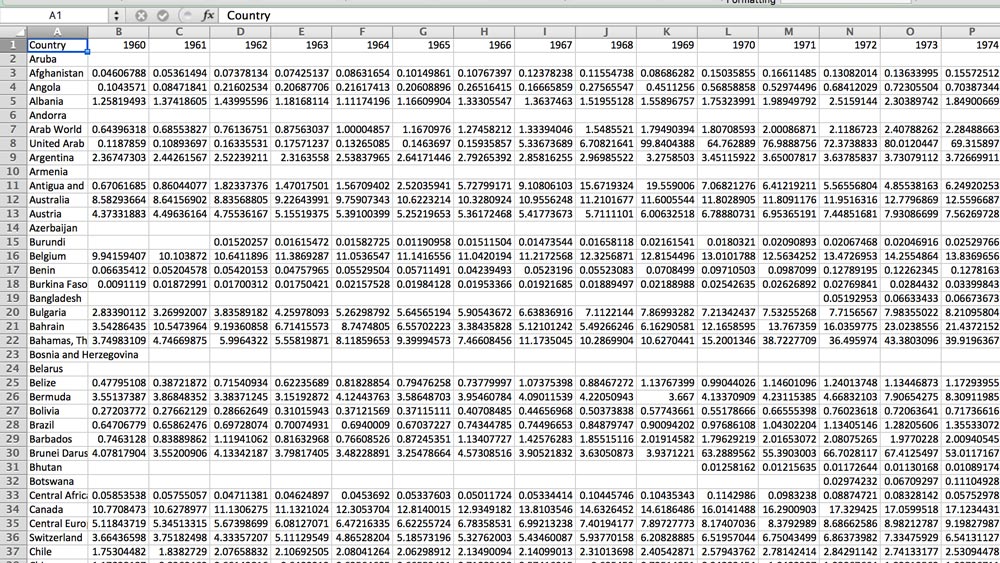
Task: Open the Name Box dropdown arrows
Action: click(116, 16)
